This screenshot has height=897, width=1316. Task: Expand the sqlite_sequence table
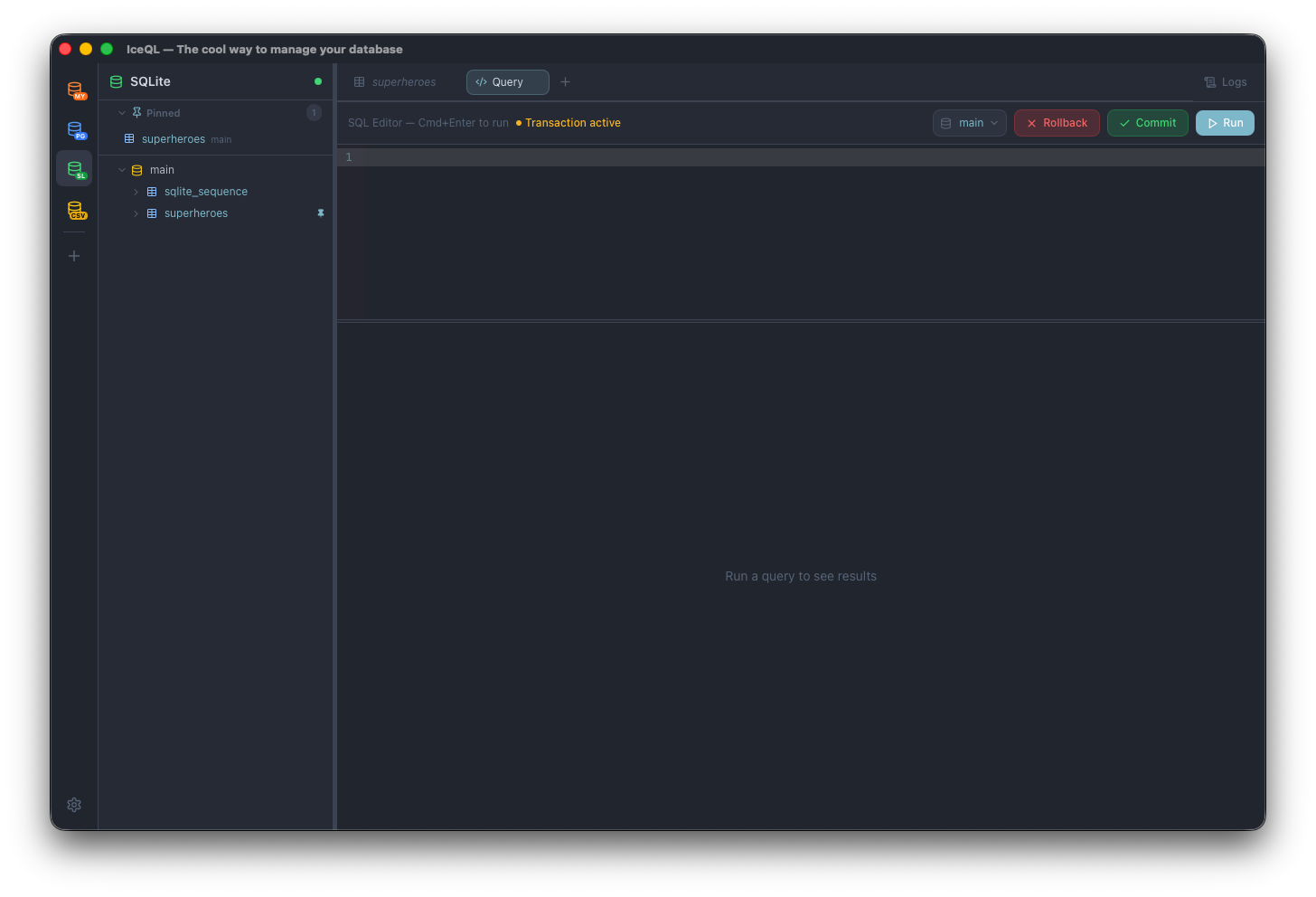coord(136,192)
